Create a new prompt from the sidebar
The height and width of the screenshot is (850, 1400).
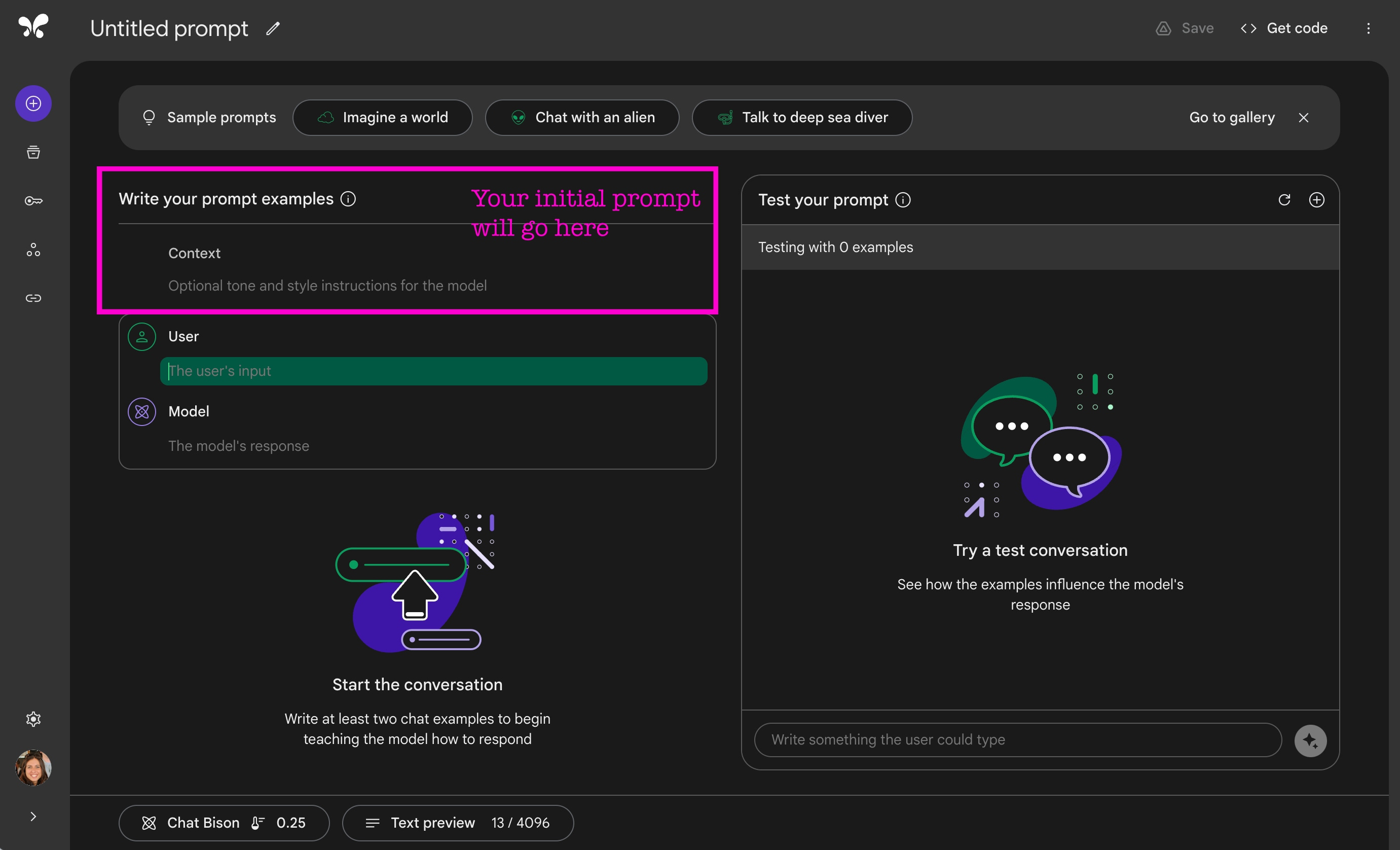(x=33, y=103)
